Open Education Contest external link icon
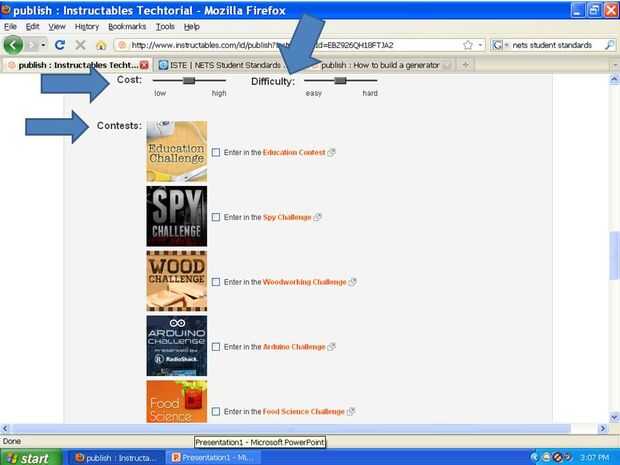The image size is (620, 465). (x=331, y=153)
